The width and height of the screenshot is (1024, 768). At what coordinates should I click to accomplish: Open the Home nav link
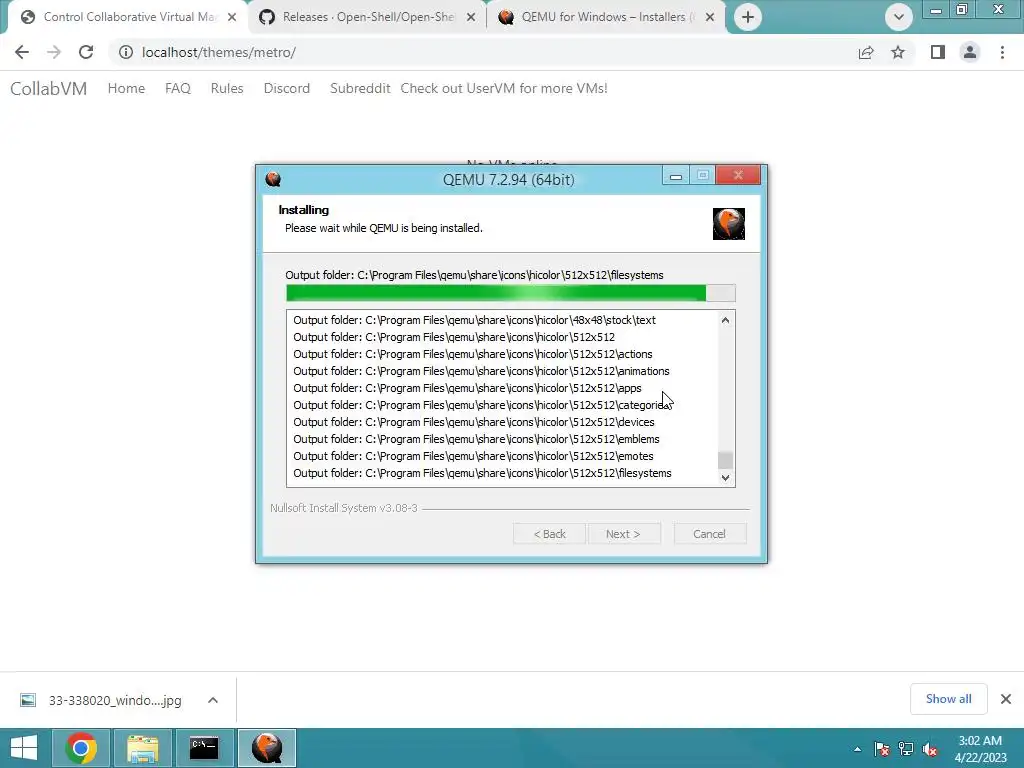(x=126, y=88)
